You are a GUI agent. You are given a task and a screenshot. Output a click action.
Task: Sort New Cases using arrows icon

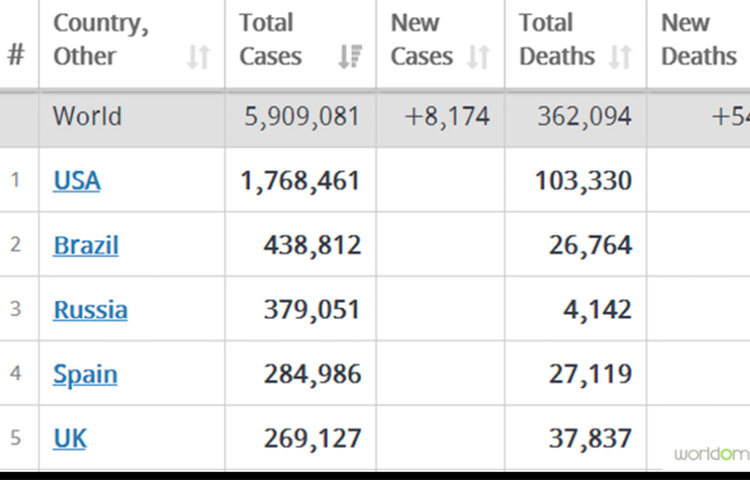480,58
